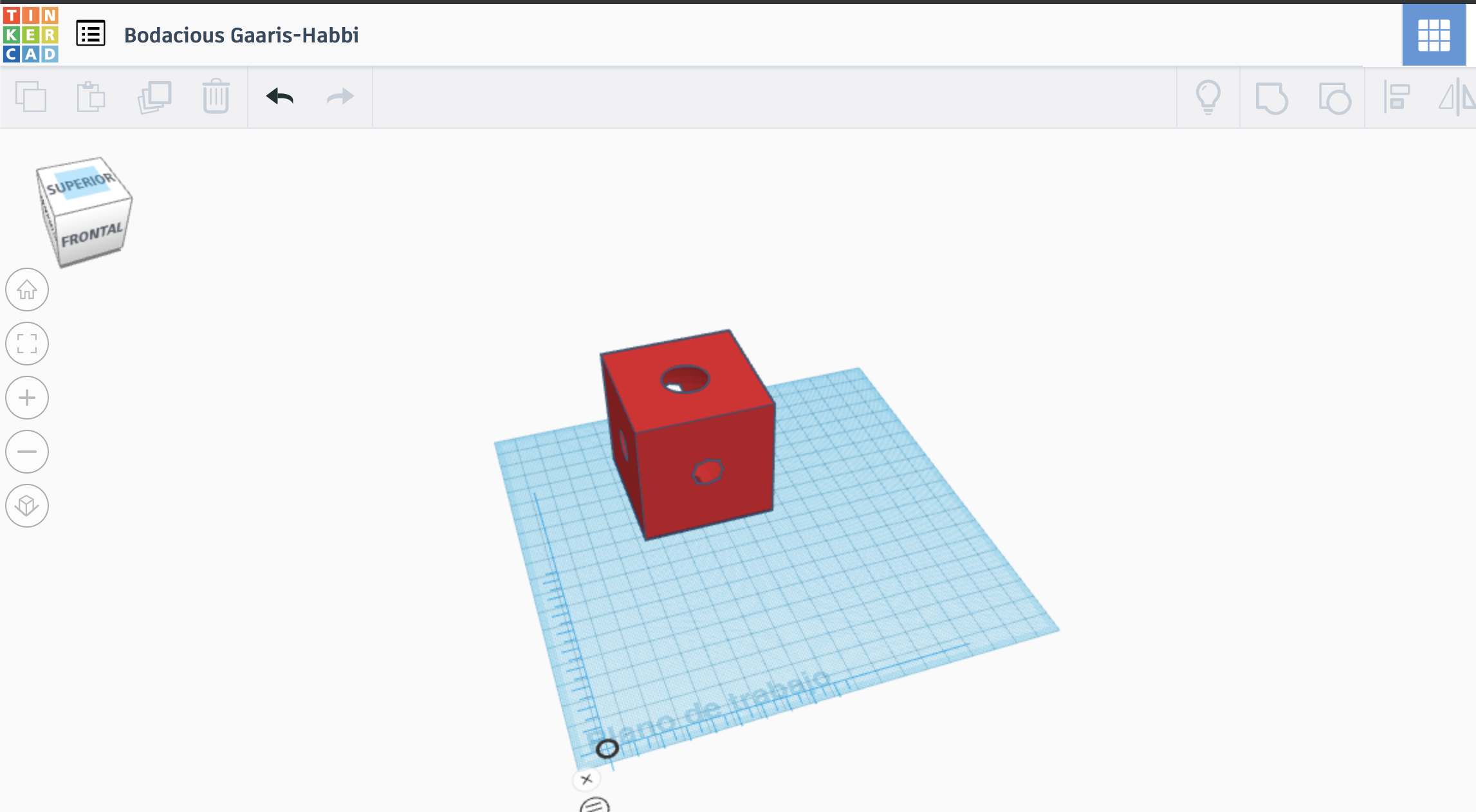Click the Group shapes icon

click(x=1271, y=98)
